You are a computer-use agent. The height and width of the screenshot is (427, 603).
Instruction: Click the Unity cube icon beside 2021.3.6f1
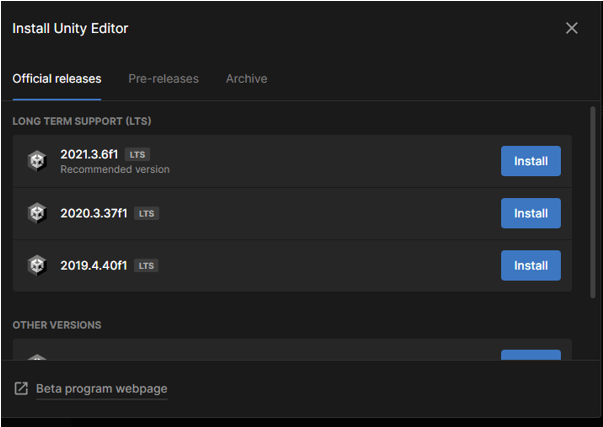[37, 161]
